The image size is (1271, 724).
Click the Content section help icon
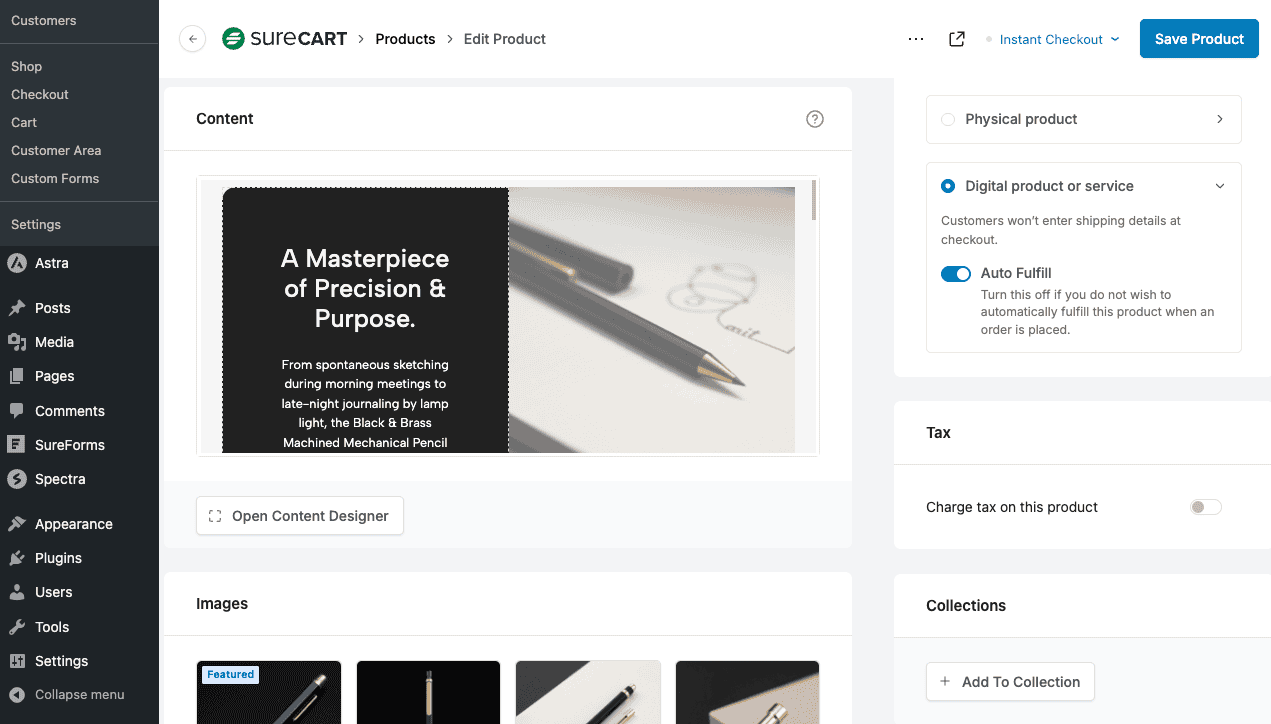[815, 118]
